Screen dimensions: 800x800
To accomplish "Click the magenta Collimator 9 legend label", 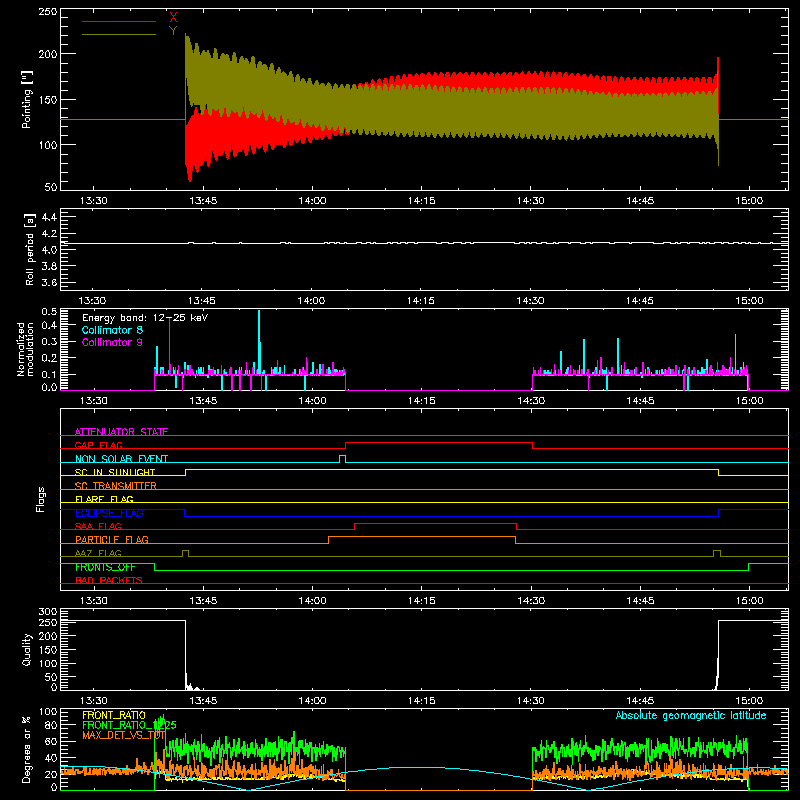I will coord(112,342).
